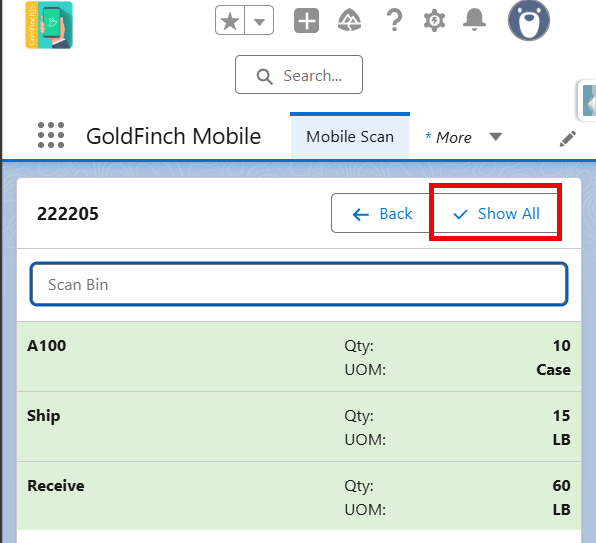The image size is (596, 543).
Task: Click the global Search box
Action: click(x=299, y=75)
